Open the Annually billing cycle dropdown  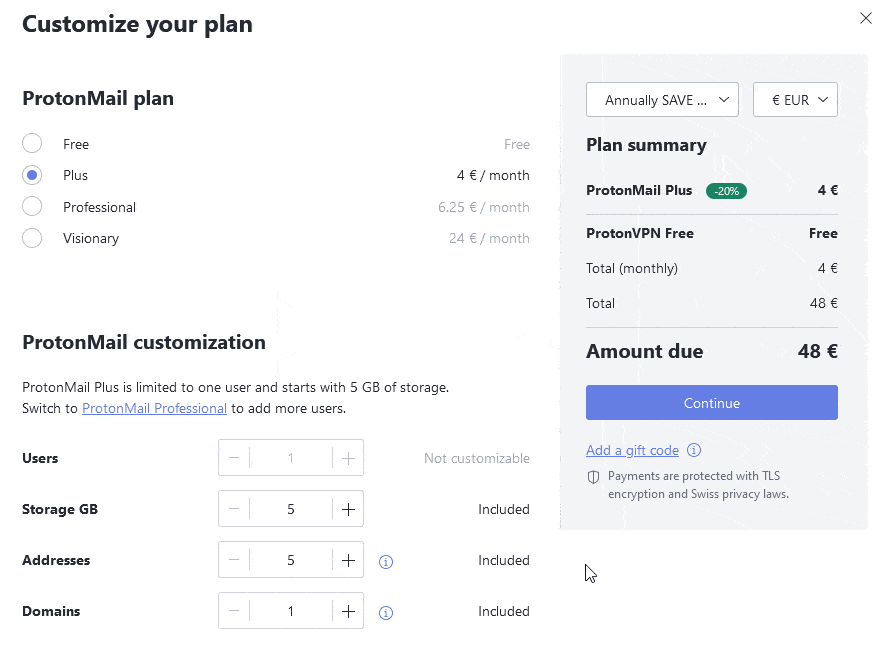(x=662, y=99)
